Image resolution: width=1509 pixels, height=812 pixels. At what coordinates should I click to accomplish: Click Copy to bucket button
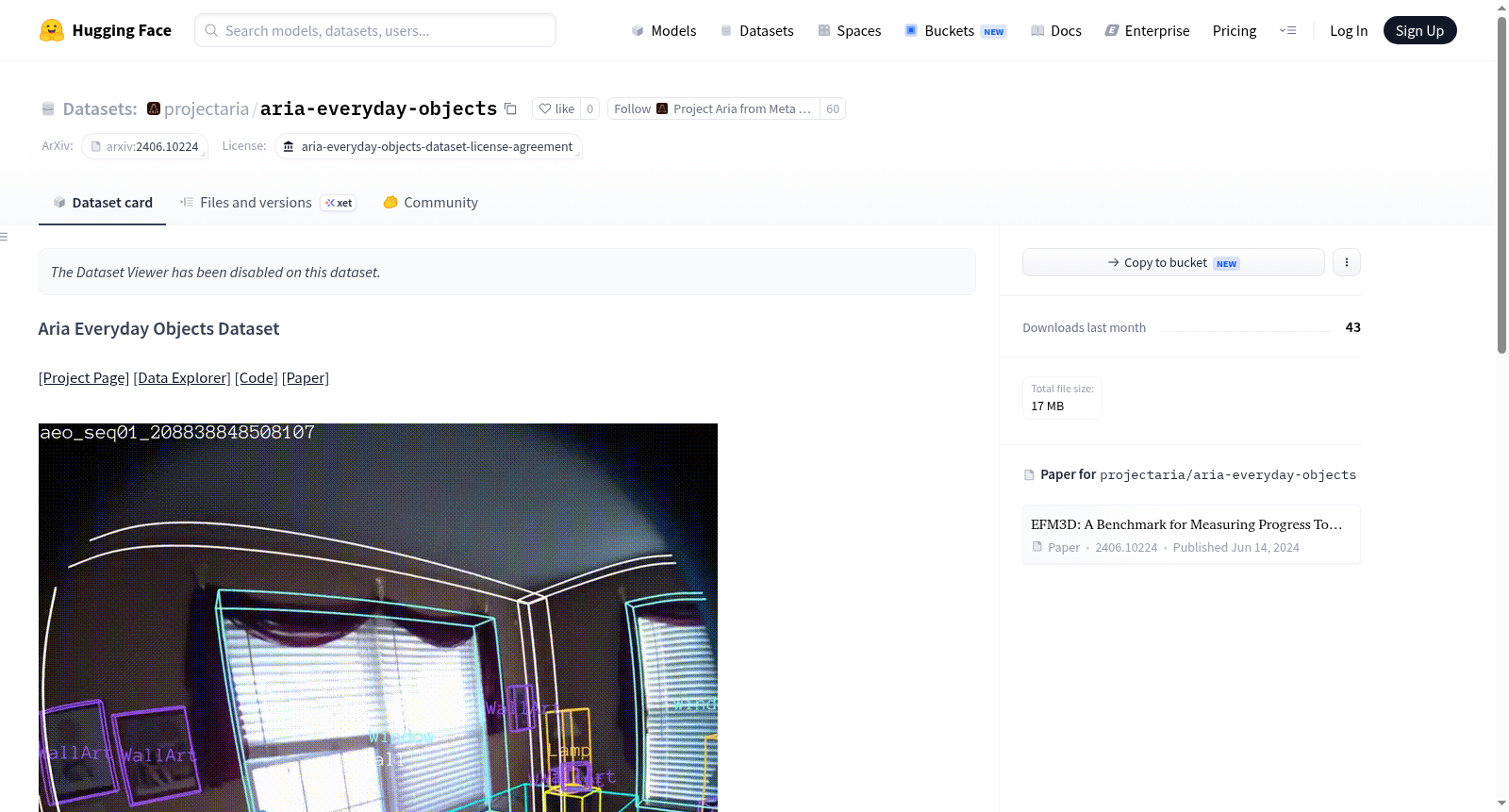[1173, 262]
